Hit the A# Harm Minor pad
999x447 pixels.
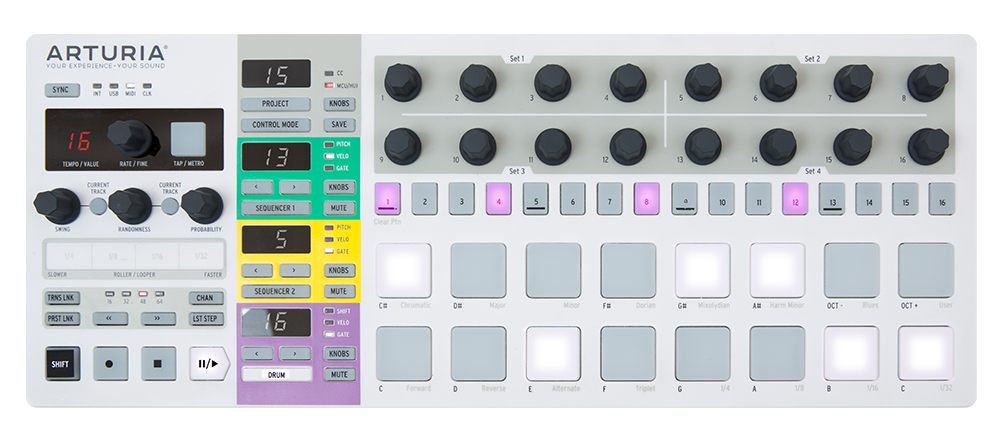click(777, 270)
